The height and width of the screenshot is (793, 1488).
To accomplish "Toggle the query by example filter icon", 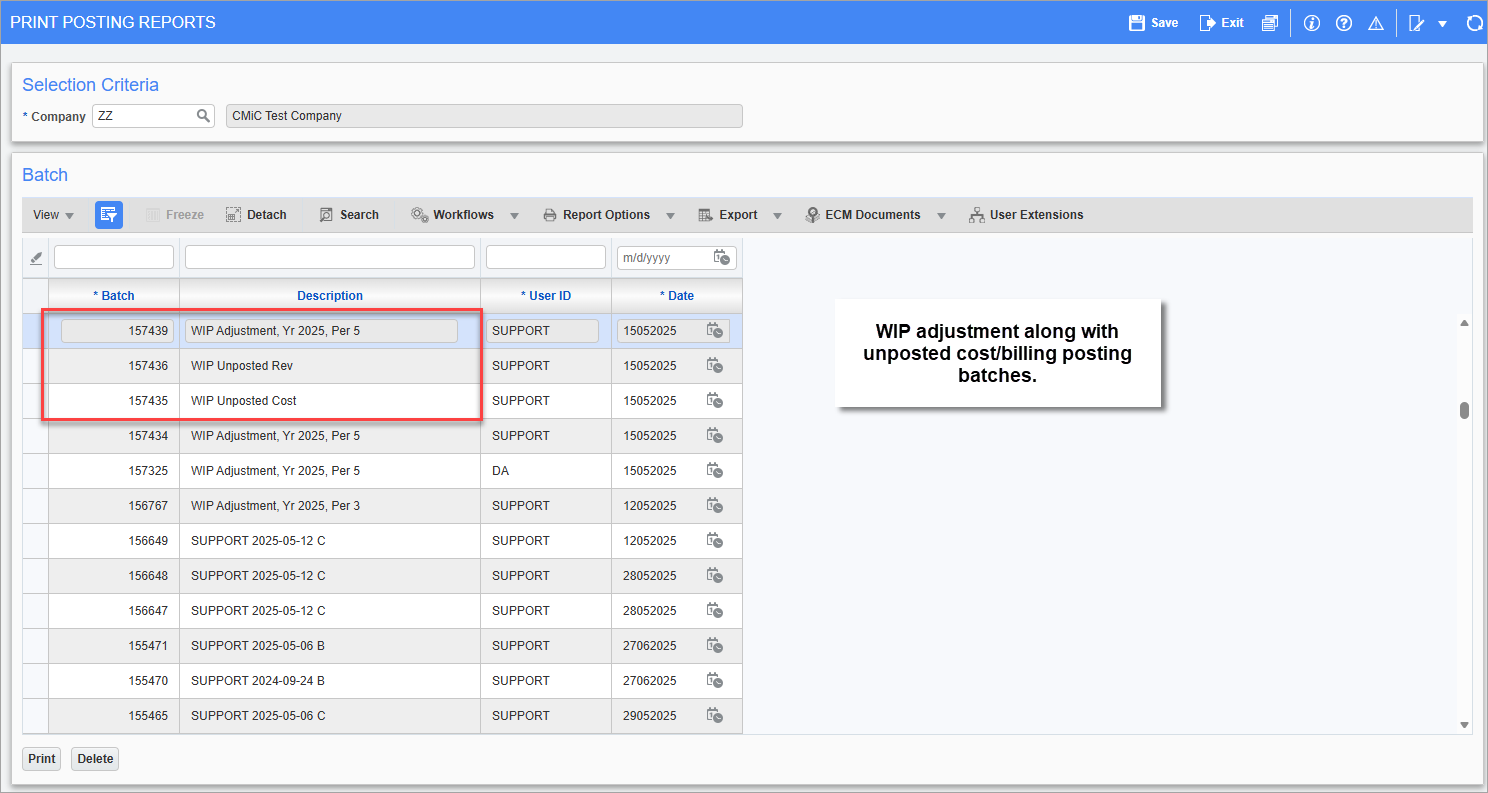I will tap(109, 214).
